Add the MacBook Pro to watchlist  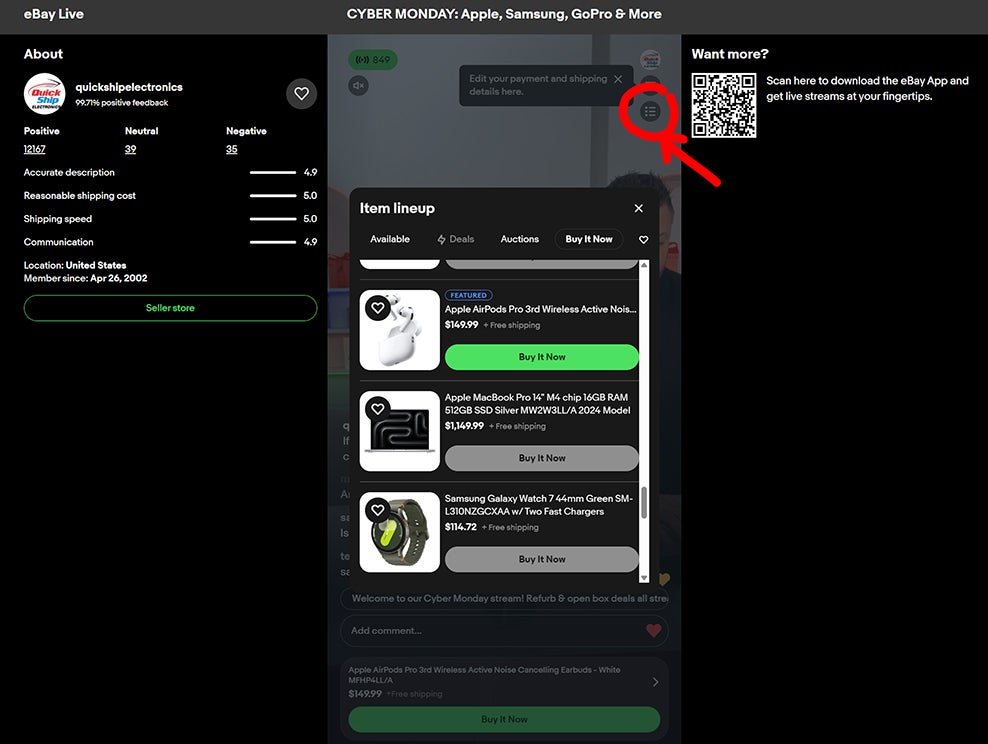pos(377,408)
